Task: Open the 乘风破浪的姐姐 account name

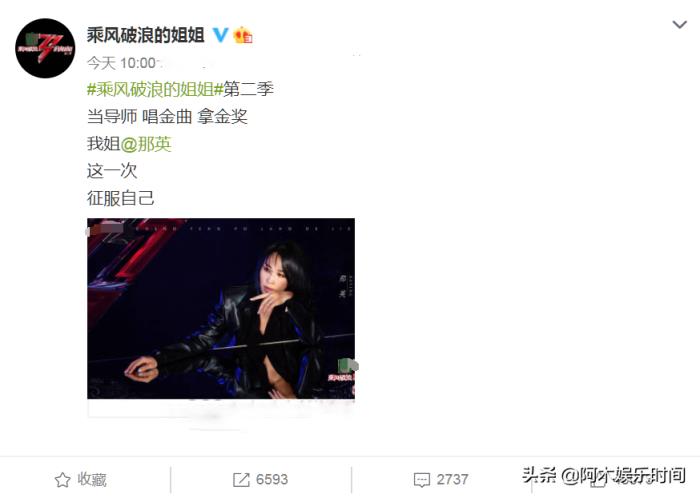Action: (x=146, y=35)
